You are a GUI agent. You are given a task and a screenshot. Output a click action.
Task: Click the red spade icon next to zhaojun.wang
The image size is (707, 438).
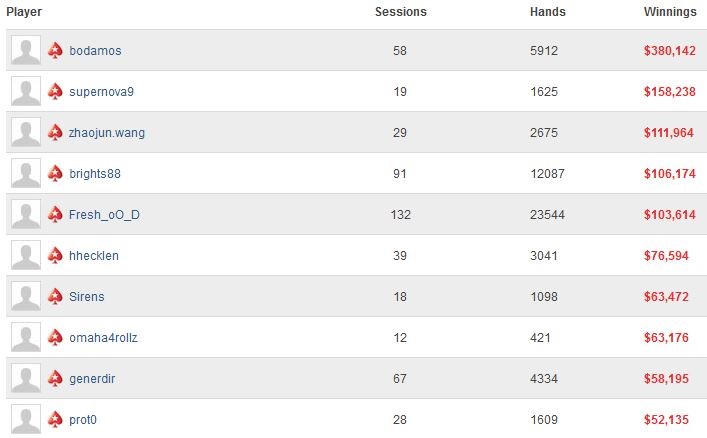point(55,133)
